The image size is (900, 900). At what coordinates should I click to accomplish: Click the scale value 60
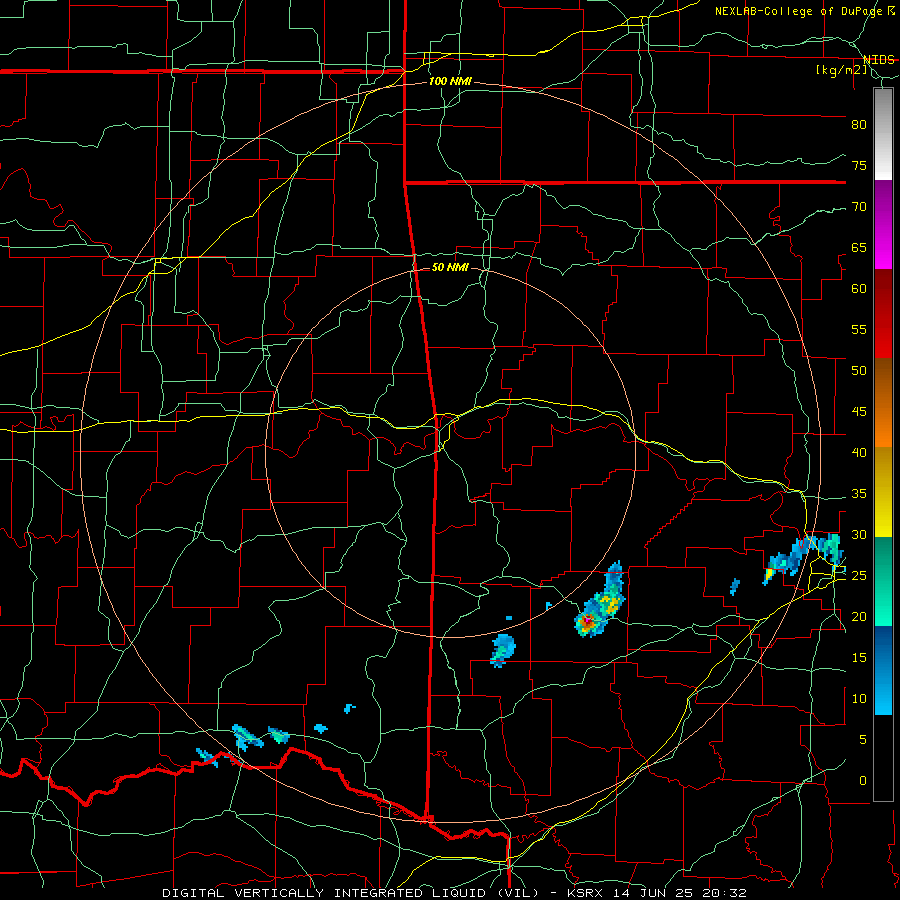pos(859,289)
